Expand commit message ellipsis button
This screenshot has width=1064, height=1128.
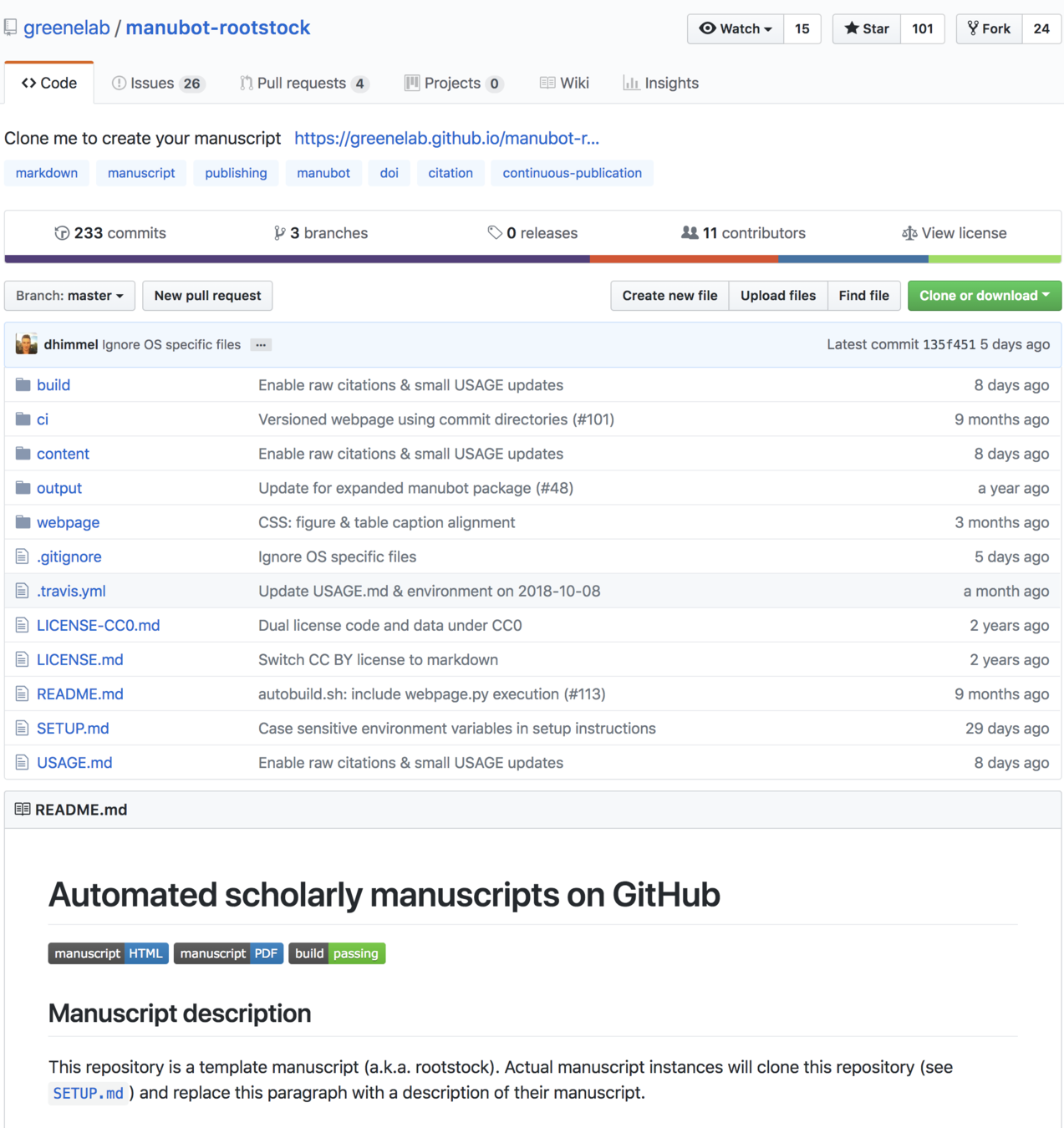[261, 345]
